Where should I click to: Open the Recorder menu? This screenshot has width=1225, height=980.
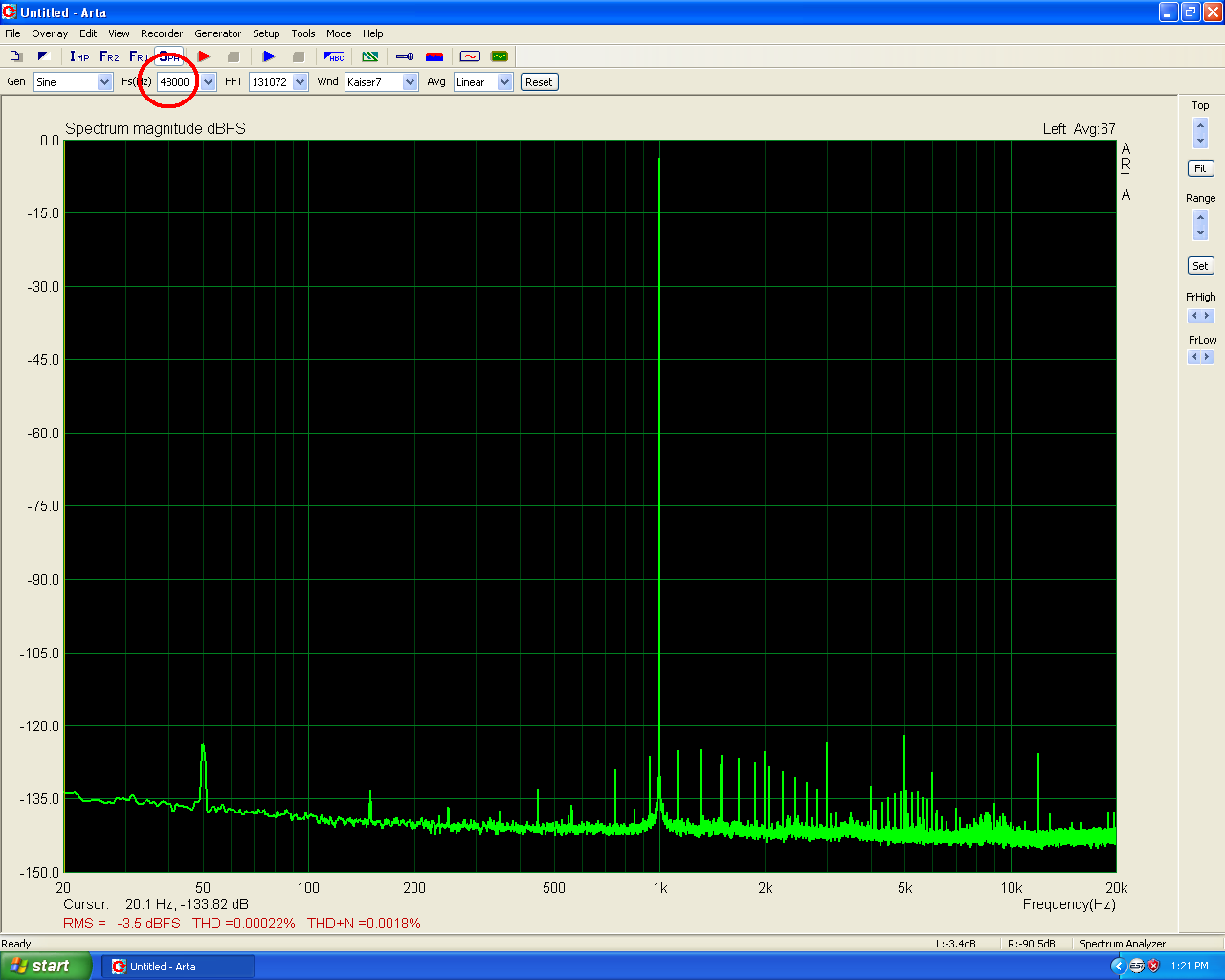coord(162,33)
